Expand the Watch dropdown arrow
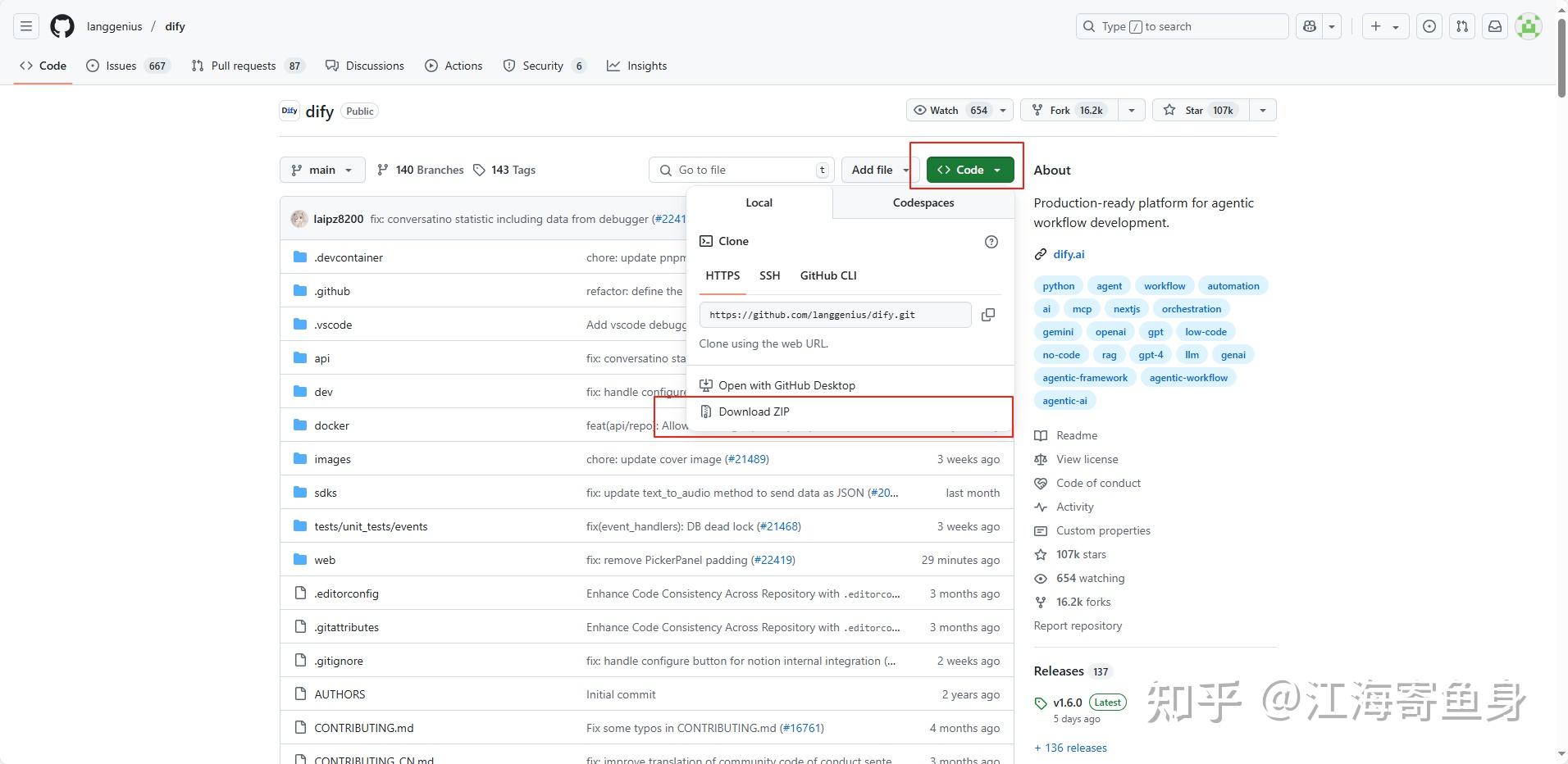This screenshot has height=764, width=1568. click(x=1002, y=110)
